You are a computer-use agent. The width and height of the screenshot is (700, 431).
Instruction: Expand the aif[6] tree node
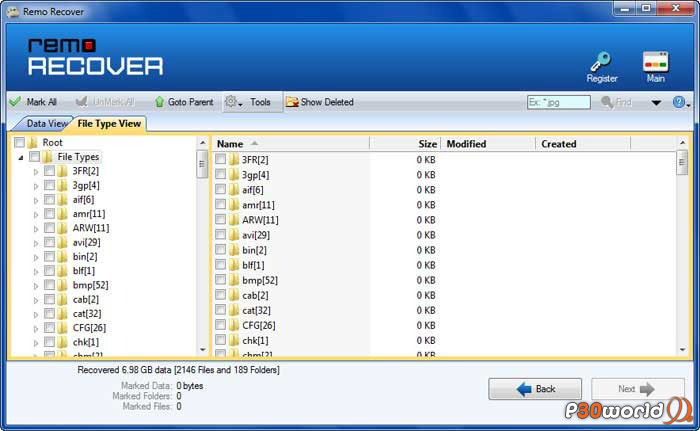coord(36,200)
